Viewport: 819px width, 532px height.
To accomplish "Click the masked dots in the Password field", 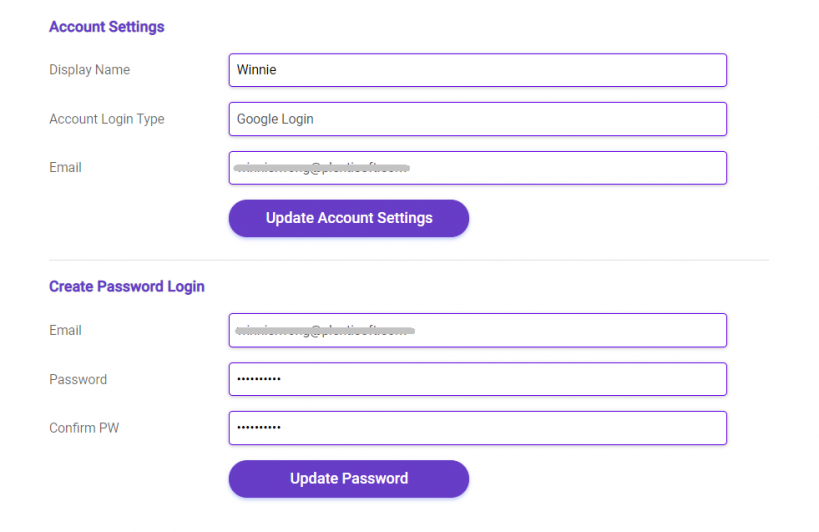I will click(259, 379).
